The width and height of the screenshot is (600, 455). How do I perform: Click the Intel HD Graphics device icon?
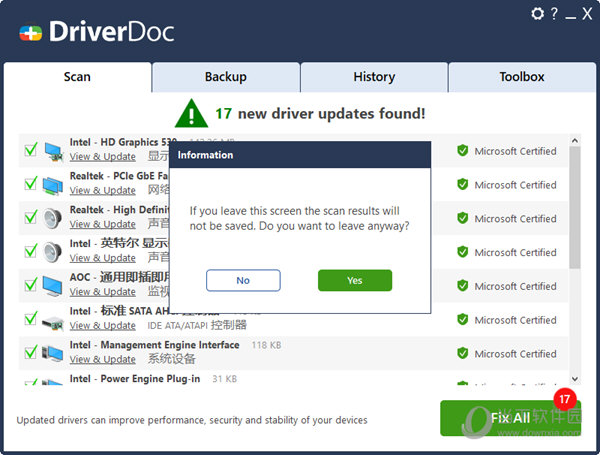click(53, 152)
